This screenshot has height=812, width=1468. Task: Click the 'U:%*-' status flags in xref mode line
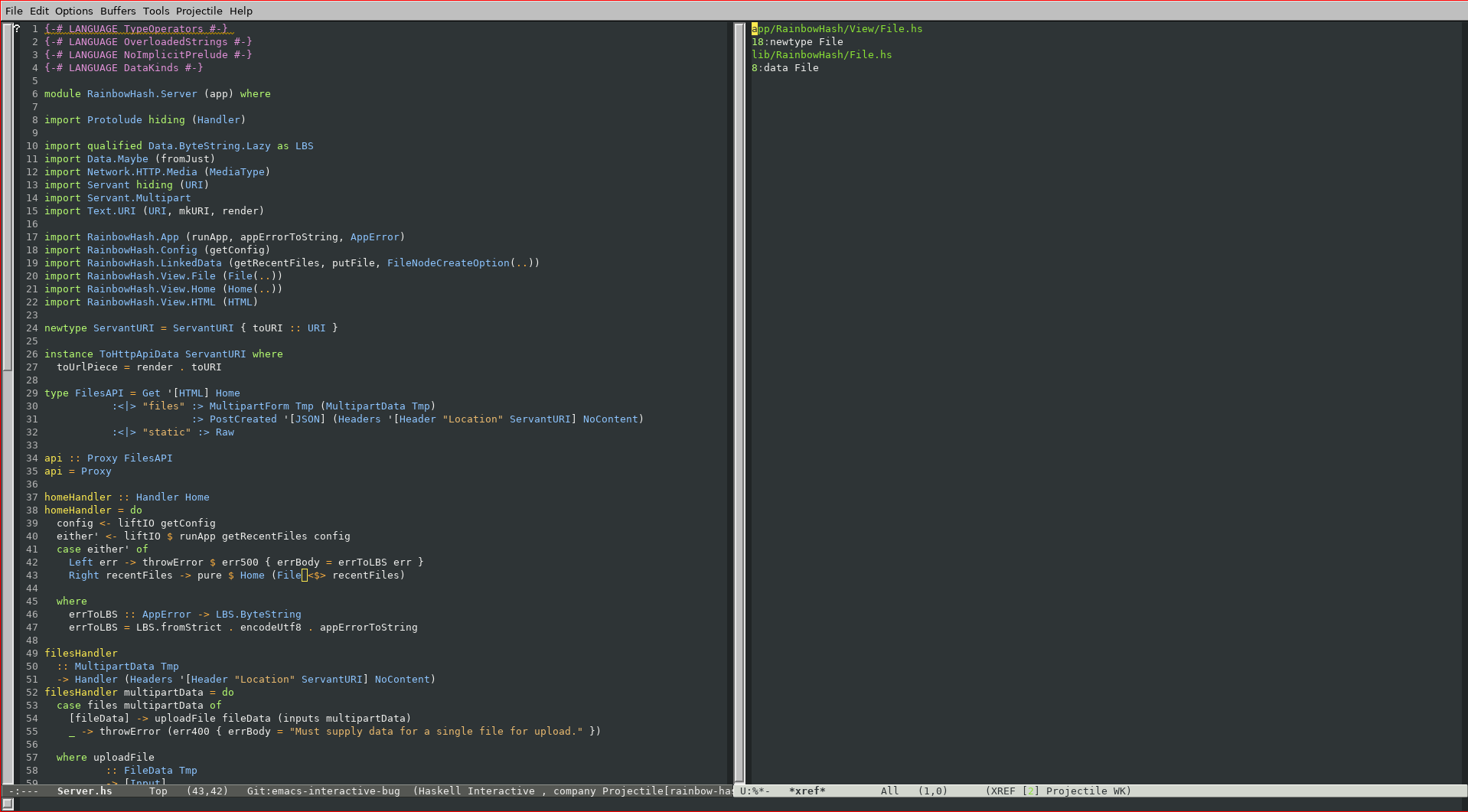coord(755,791)
